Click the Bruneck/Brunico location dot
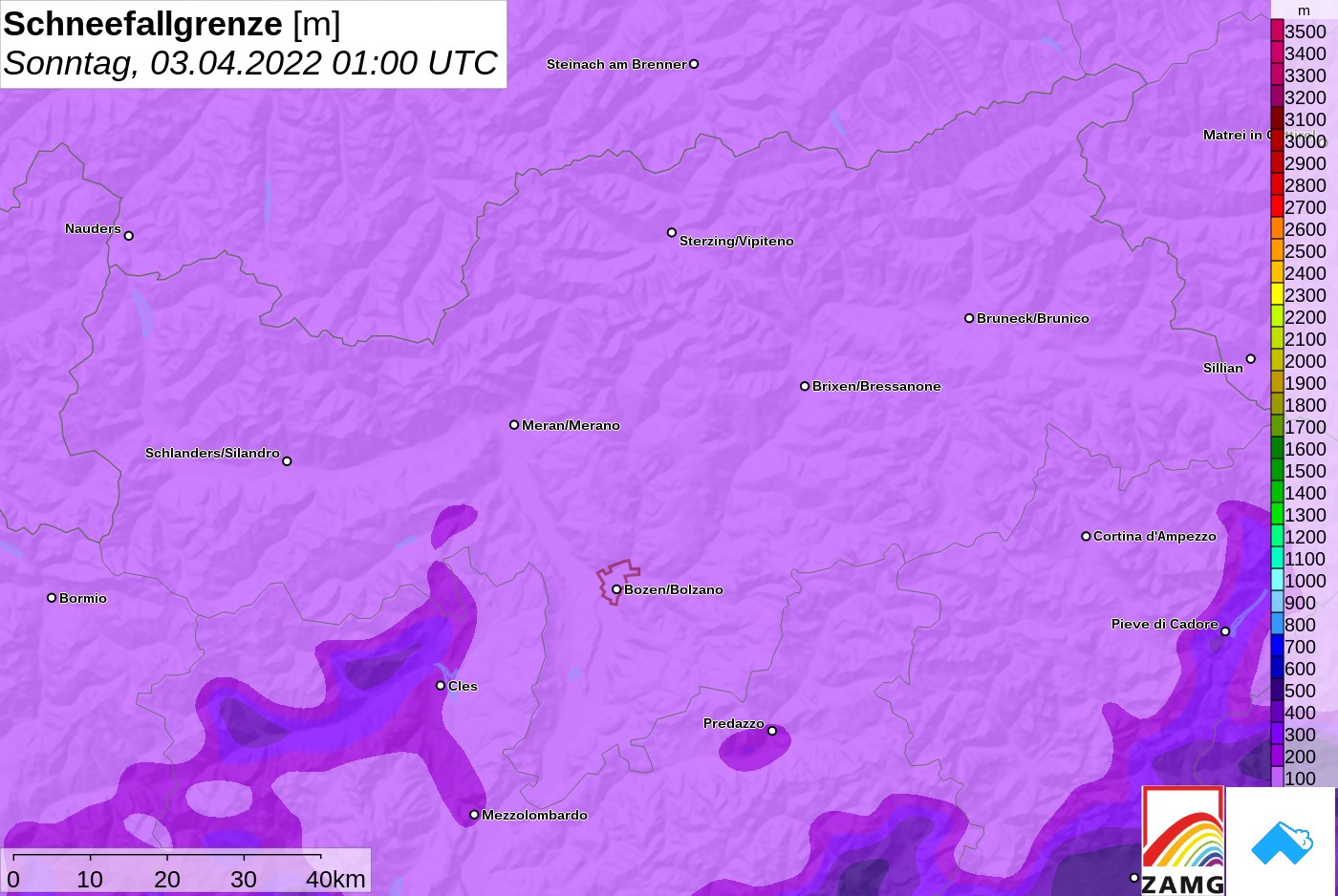The image size is (1338, 896). pyautogui.click(x=969, y=318)
